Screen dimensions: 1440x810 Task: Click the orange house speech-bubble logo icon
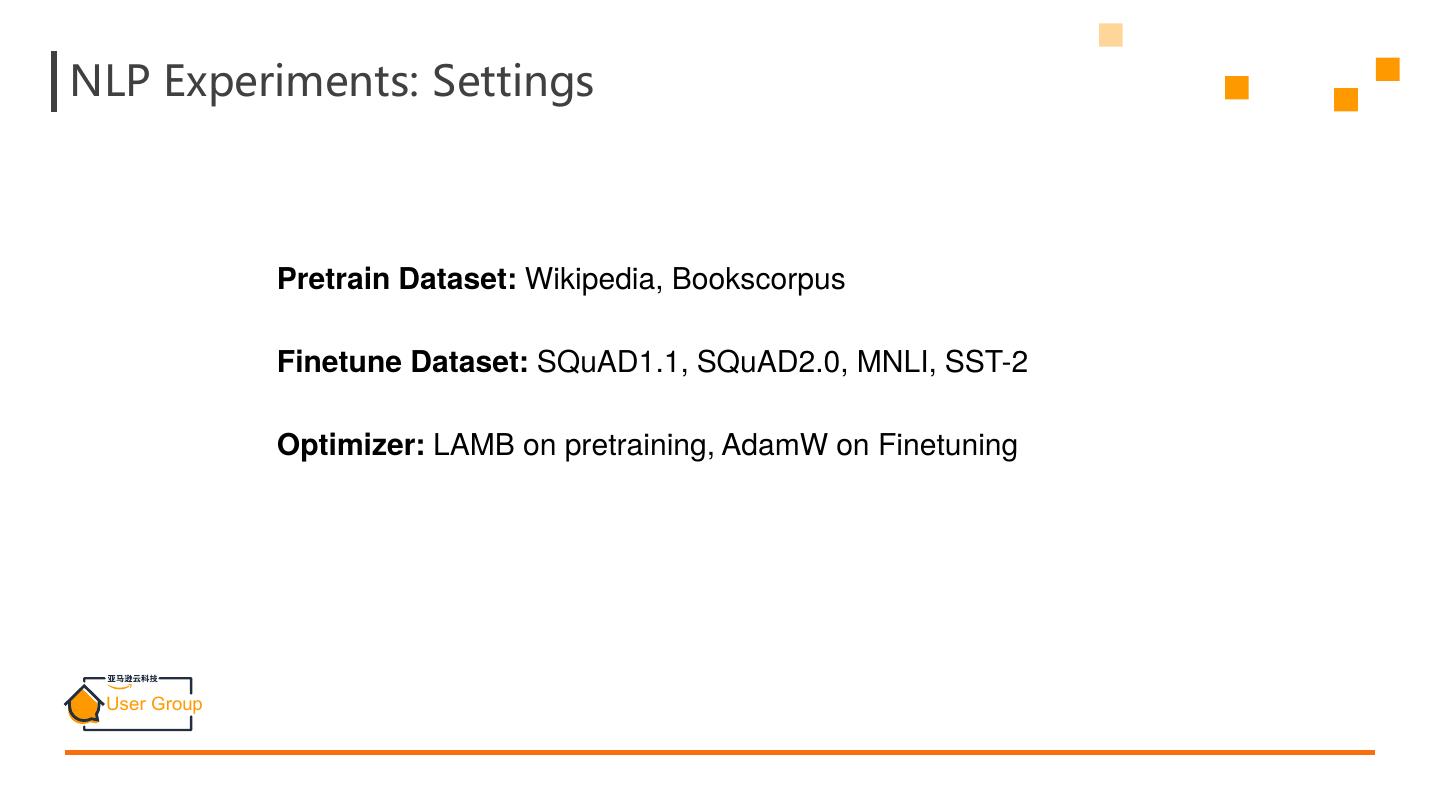[84, 704]
